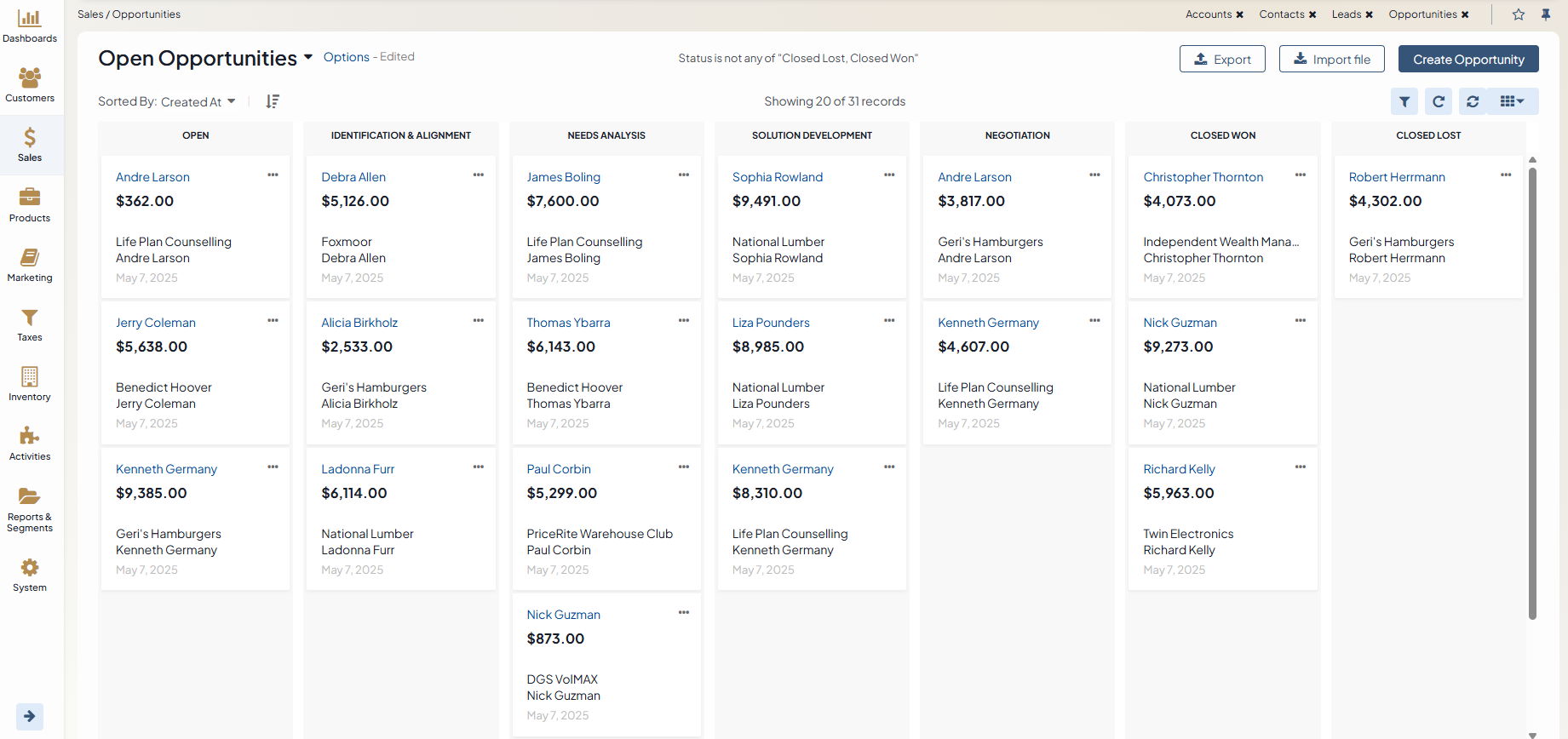Expand the sidebar with arrow button
Image resolution: width=1568 pixels, height=739 pixels.
point(30,716)
